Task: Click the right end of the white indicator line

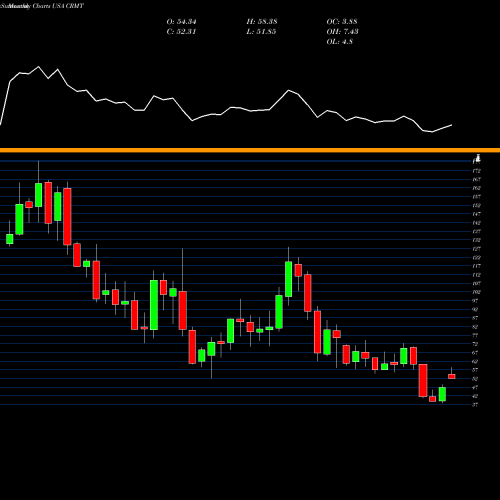Action: click(452, 125)
